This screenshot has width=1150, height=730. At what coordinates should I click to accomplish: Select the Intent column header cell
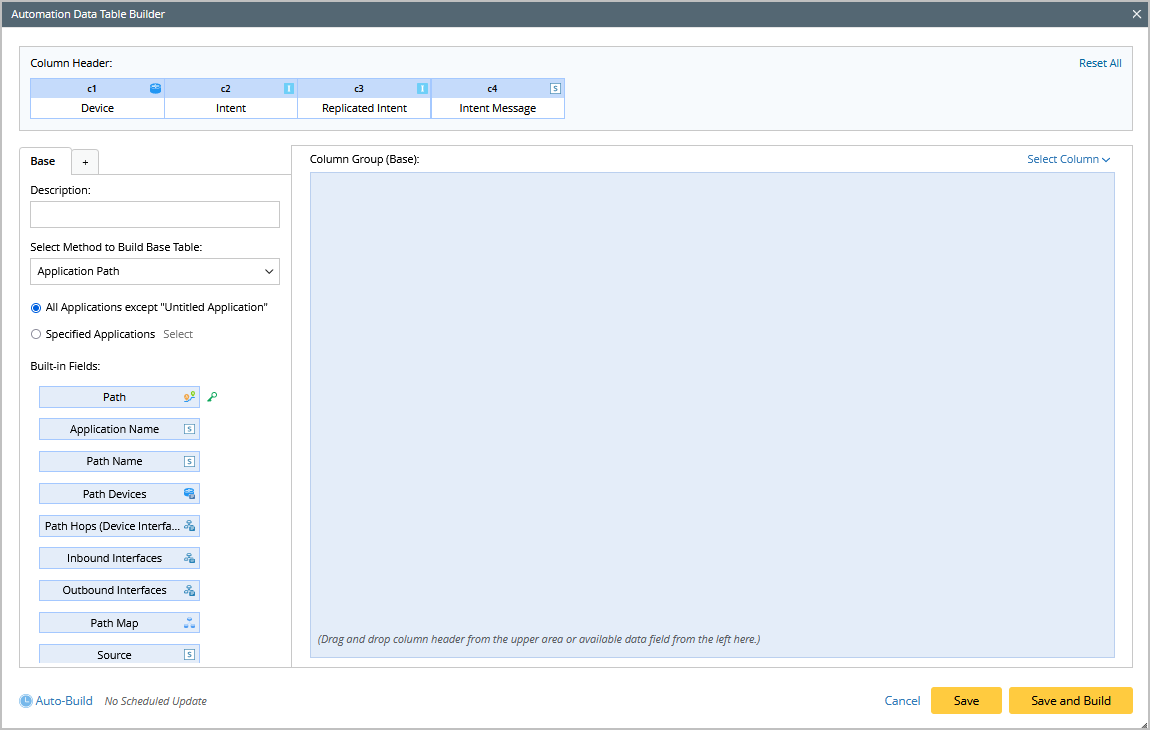(x=231, y=109)
